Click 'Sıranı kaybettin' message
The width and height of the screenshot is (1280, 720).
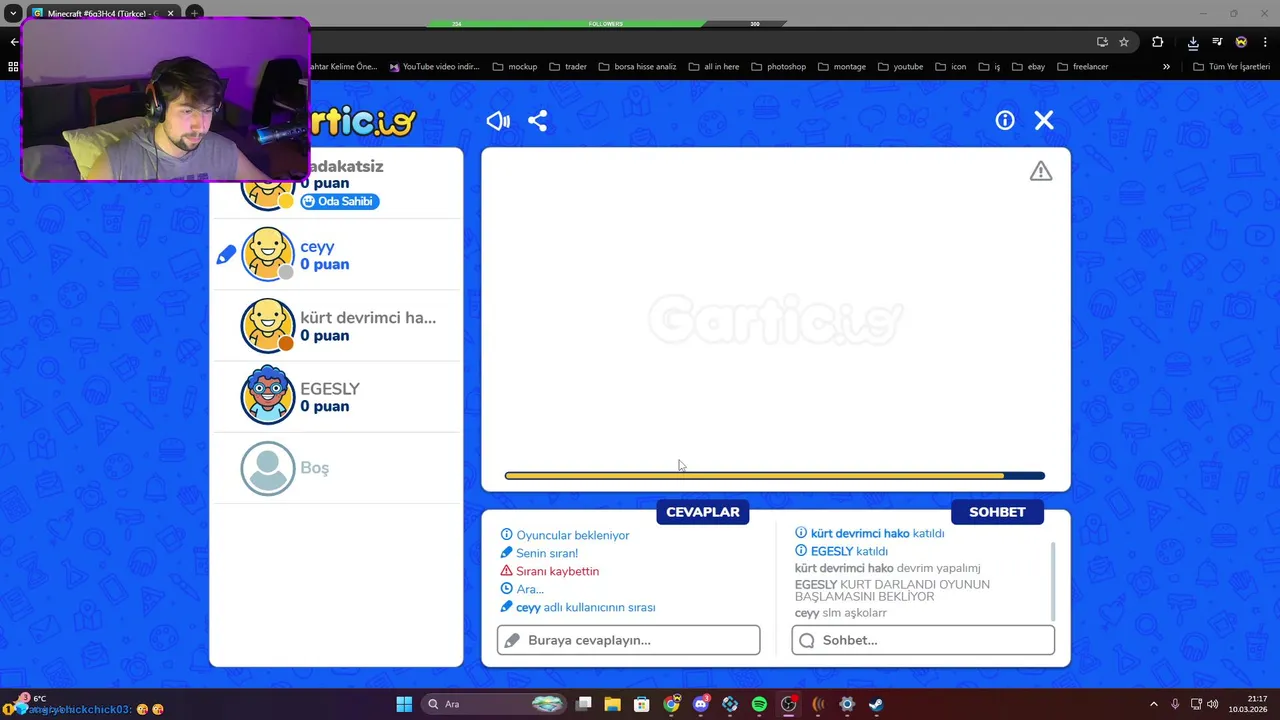557,571
